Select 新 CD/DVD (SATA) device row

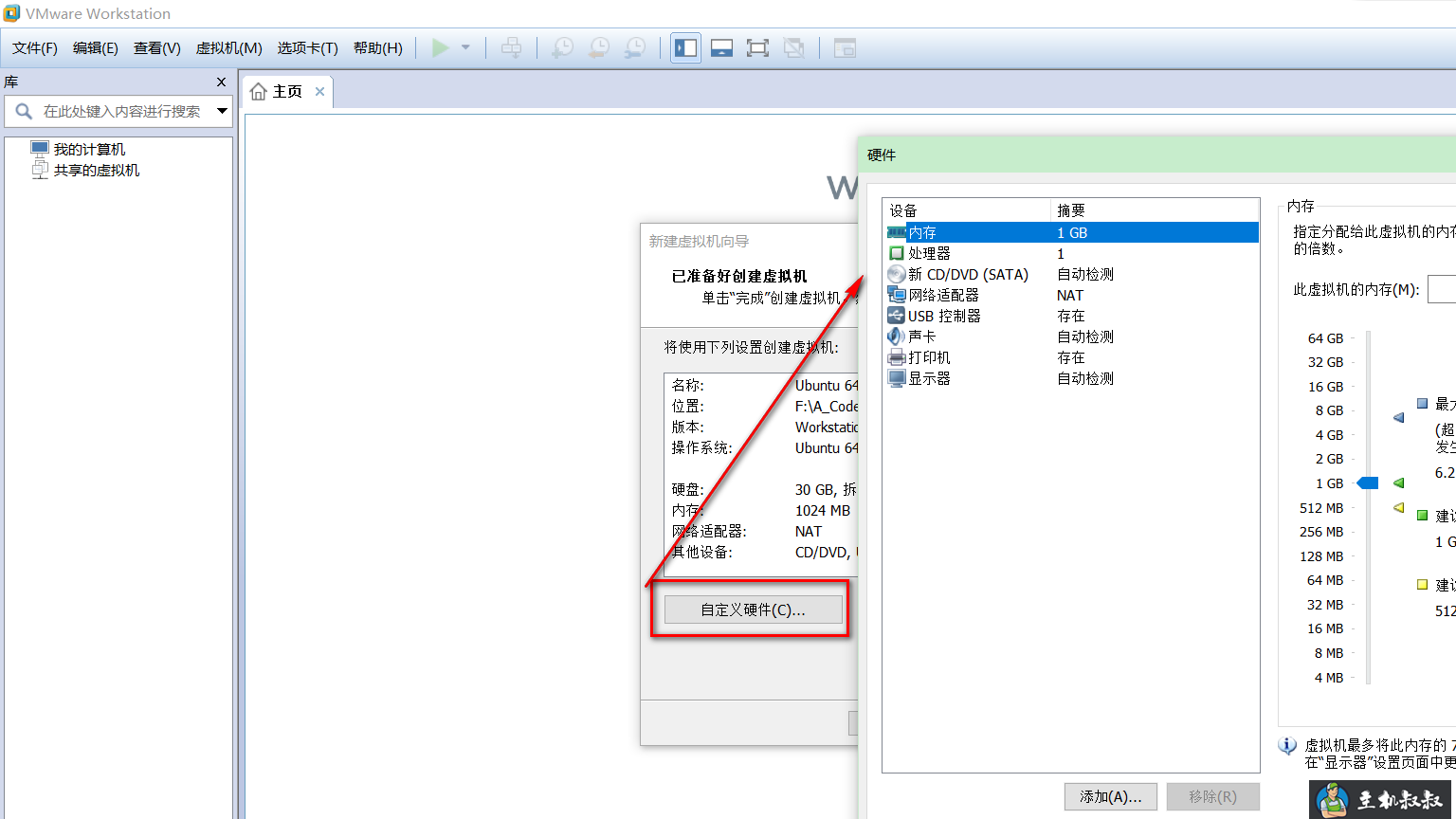tap(1071, 274)
